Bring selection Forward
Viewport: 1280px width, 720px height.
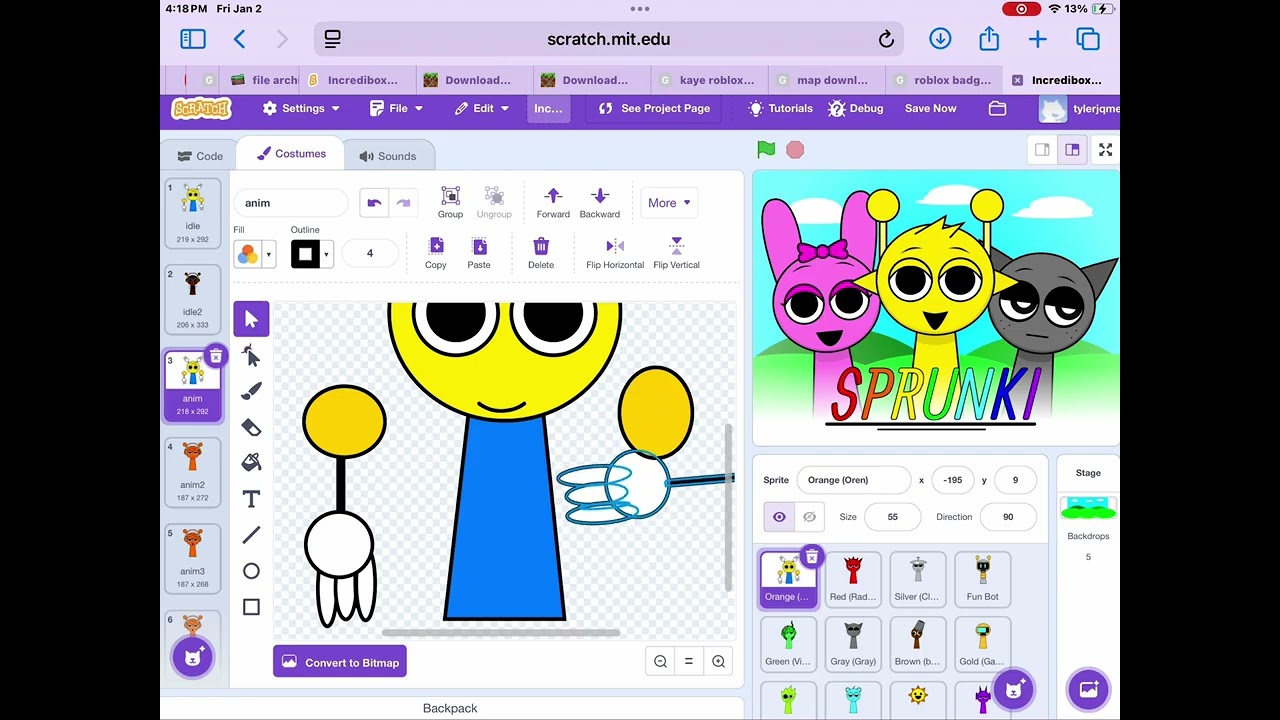[553, 202]
